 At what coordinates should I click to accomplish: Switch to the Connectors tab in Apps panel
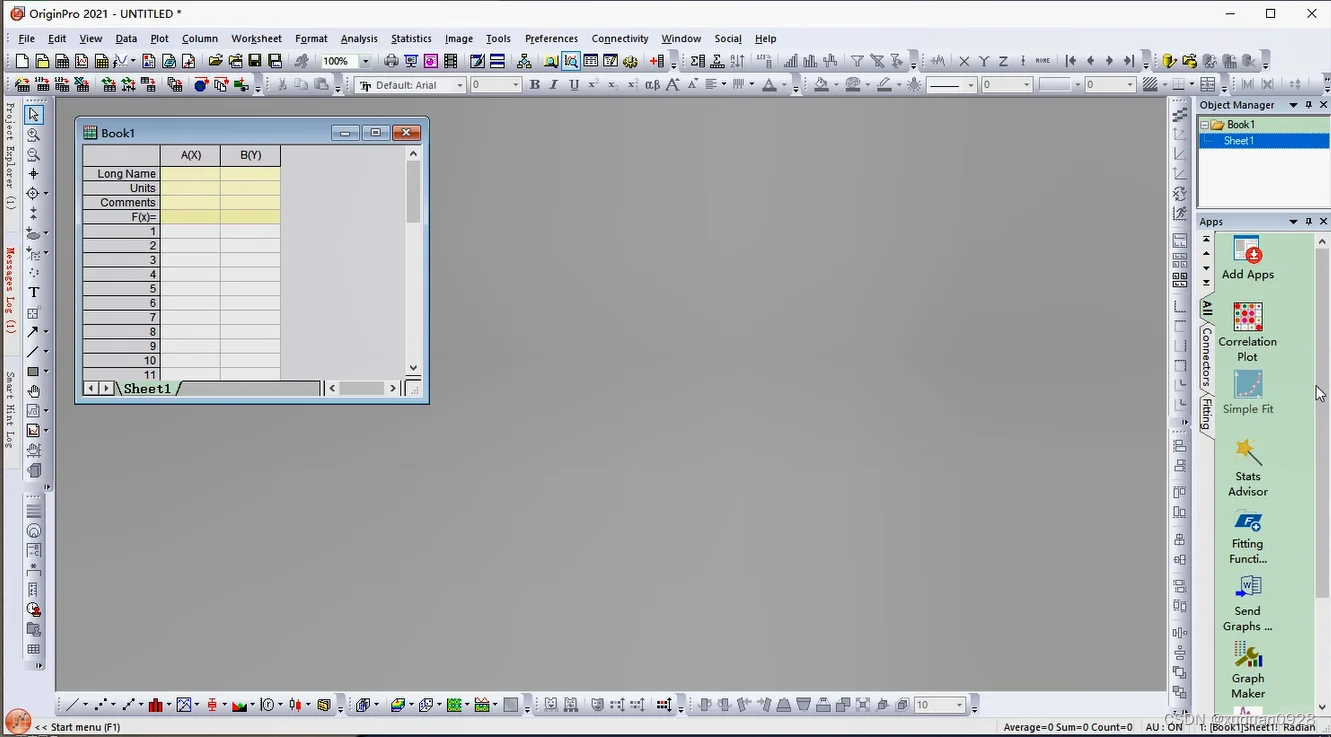point(1207,357)
